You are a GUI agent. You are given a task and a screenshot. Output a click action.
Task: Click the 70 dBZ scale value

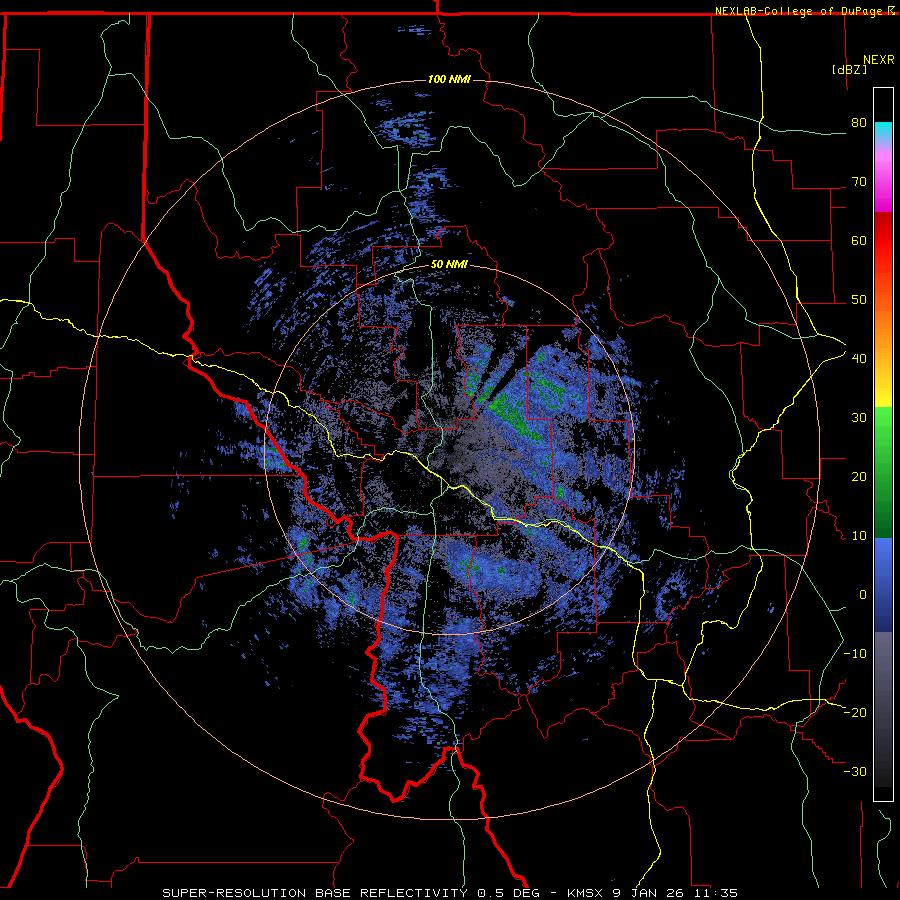[x=859, y=181]
